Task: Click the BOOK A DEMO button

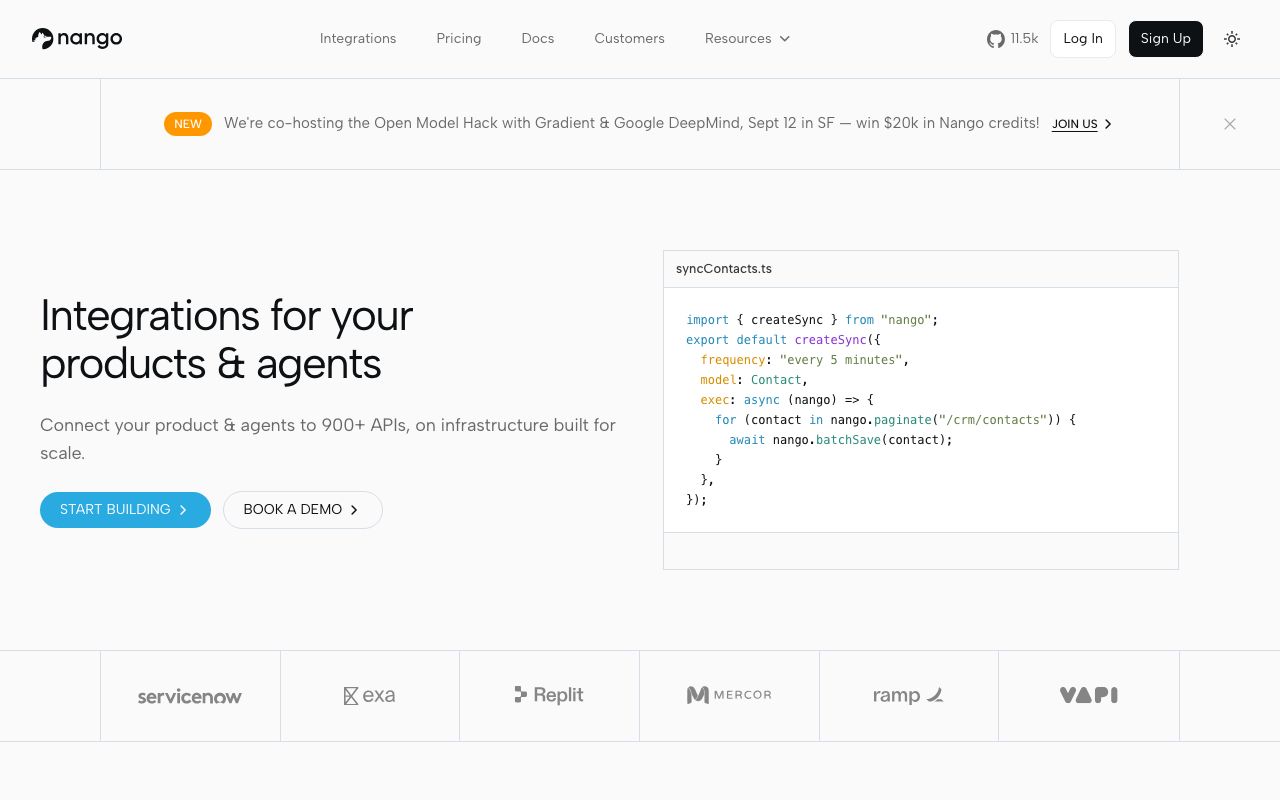Action: click(x=303, y=510)
